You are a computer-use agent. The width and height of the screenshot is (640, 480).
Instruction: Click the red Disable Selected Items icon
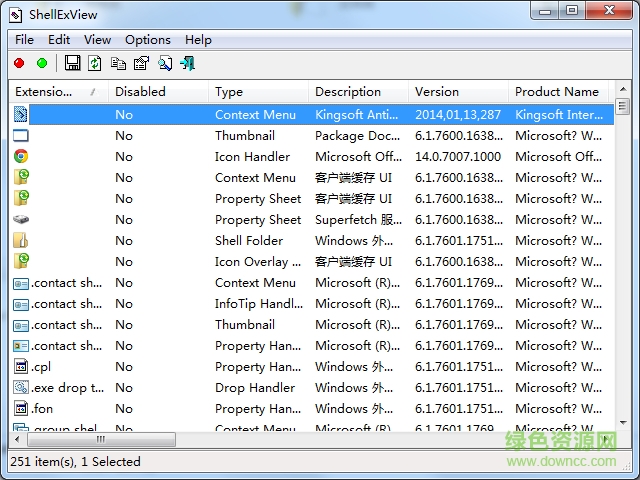[x=19, y=63]
